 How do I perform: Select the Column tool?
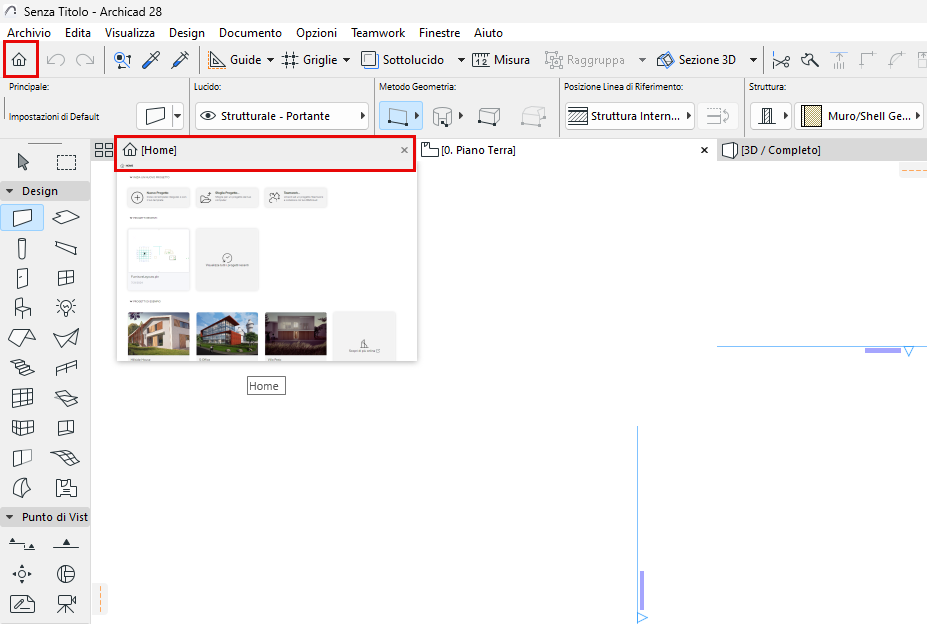coord(22,248)
